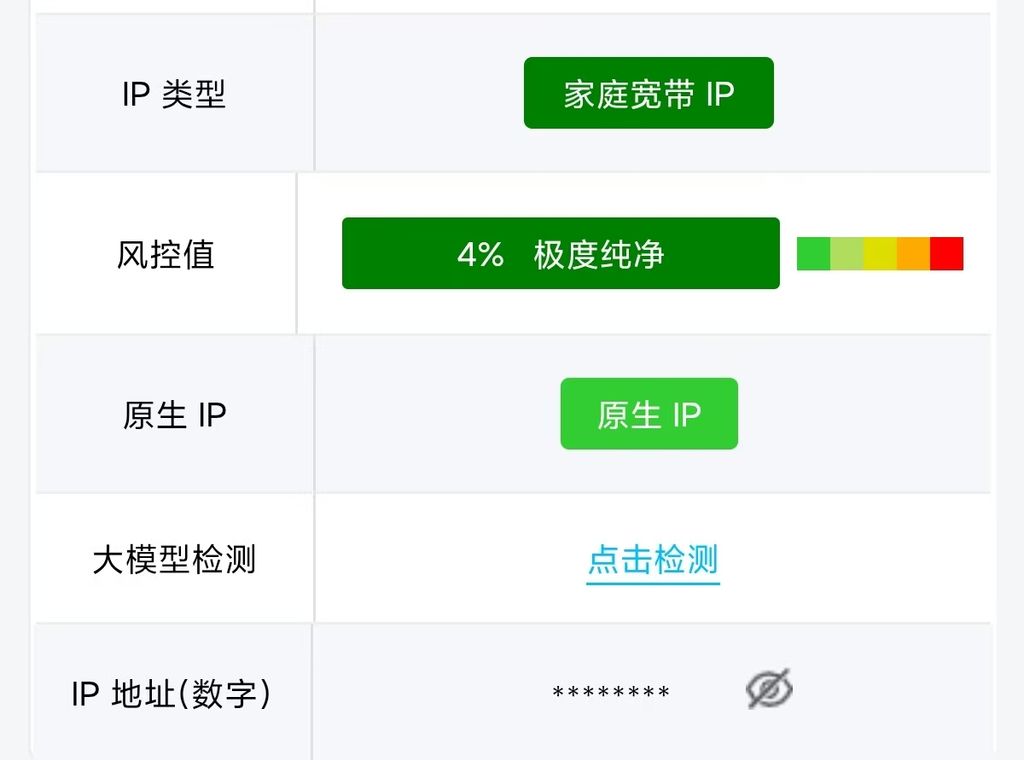This screenshot has width=1024, height=760.
Task: Click the 原生 IP row label
Action: coord(174,415)
